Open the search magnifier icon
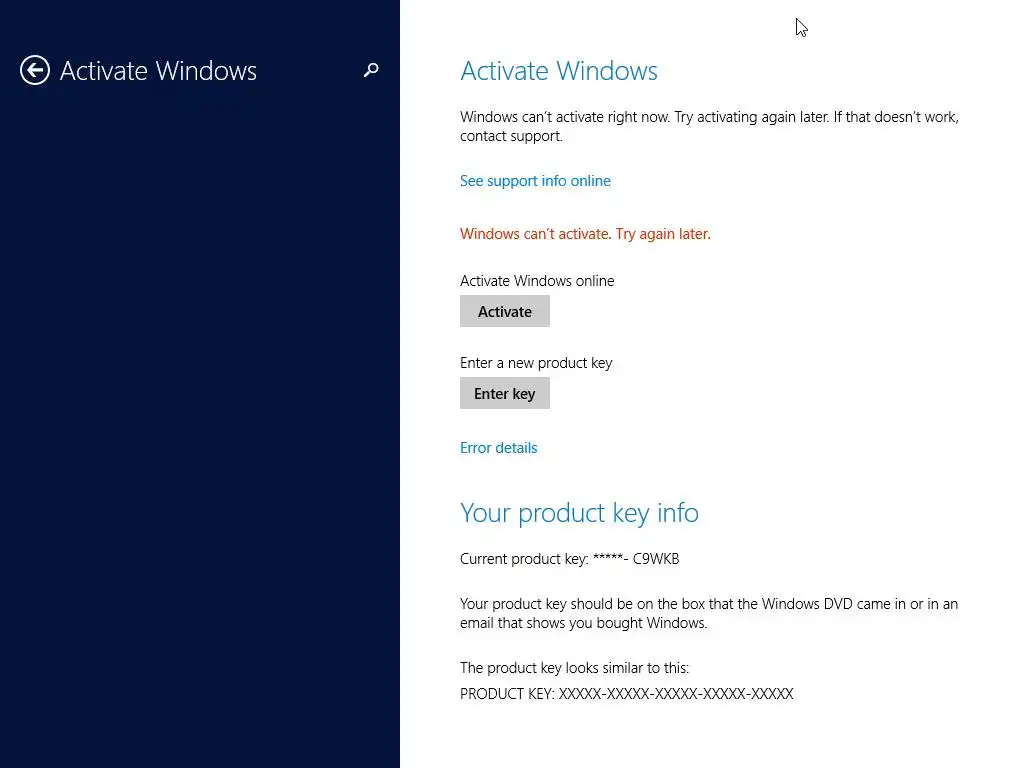The height and width of the screenshot is (768, 1024). click(371, 70)
